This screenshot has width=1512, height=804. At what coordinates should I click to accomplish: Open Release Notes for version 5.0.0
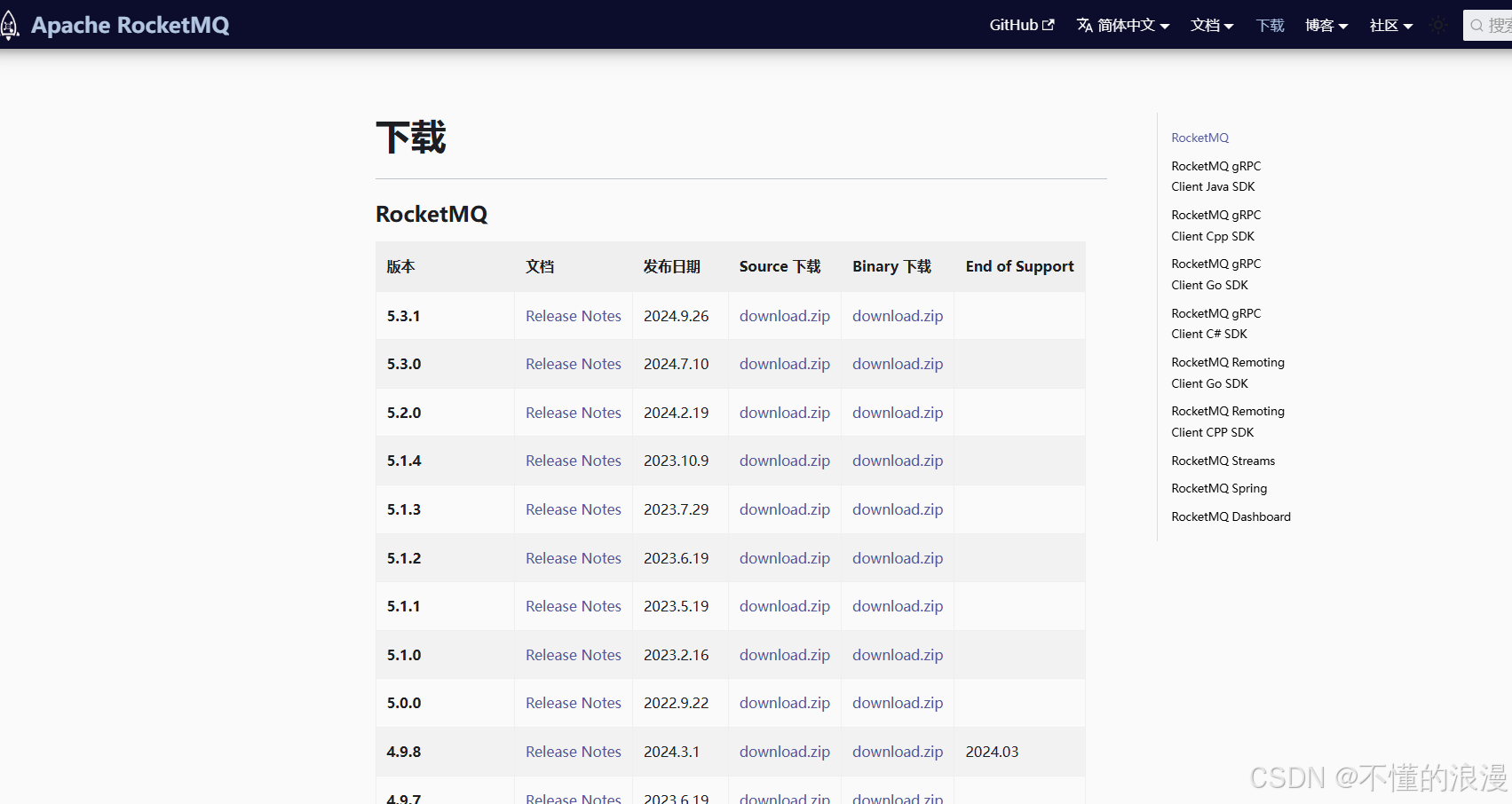pos(574,703)
